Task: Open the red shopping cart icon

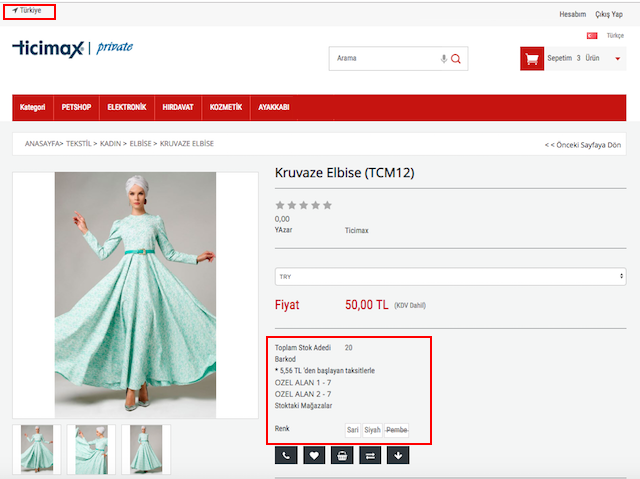Action: tap(531, 59)
